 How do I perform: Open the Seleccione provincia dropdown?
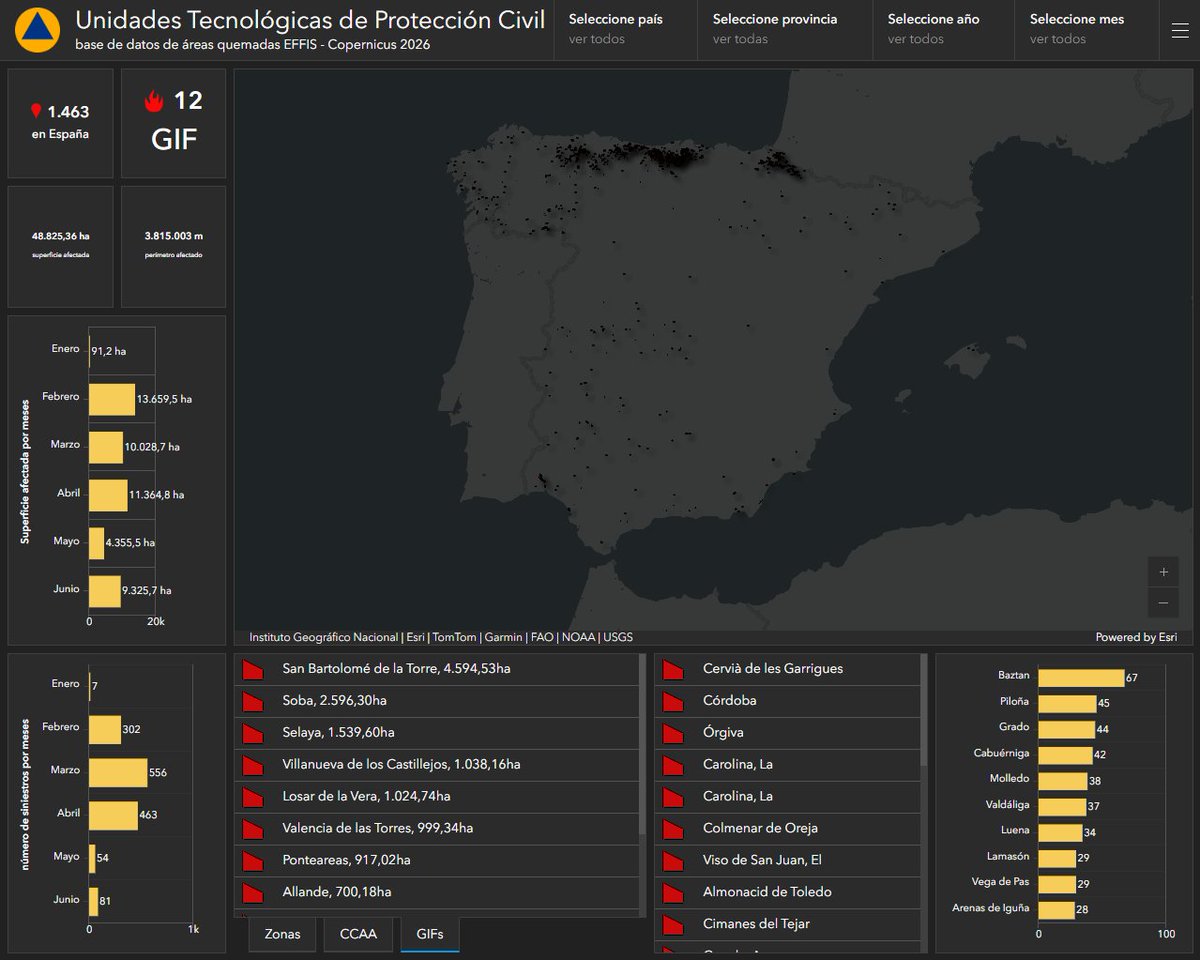pos(784,30)
